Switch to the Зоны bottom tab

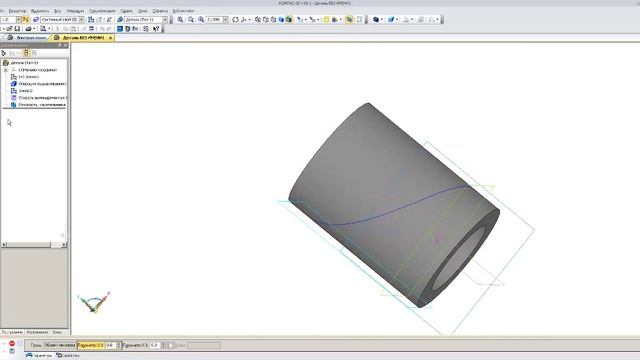point(57,333)
